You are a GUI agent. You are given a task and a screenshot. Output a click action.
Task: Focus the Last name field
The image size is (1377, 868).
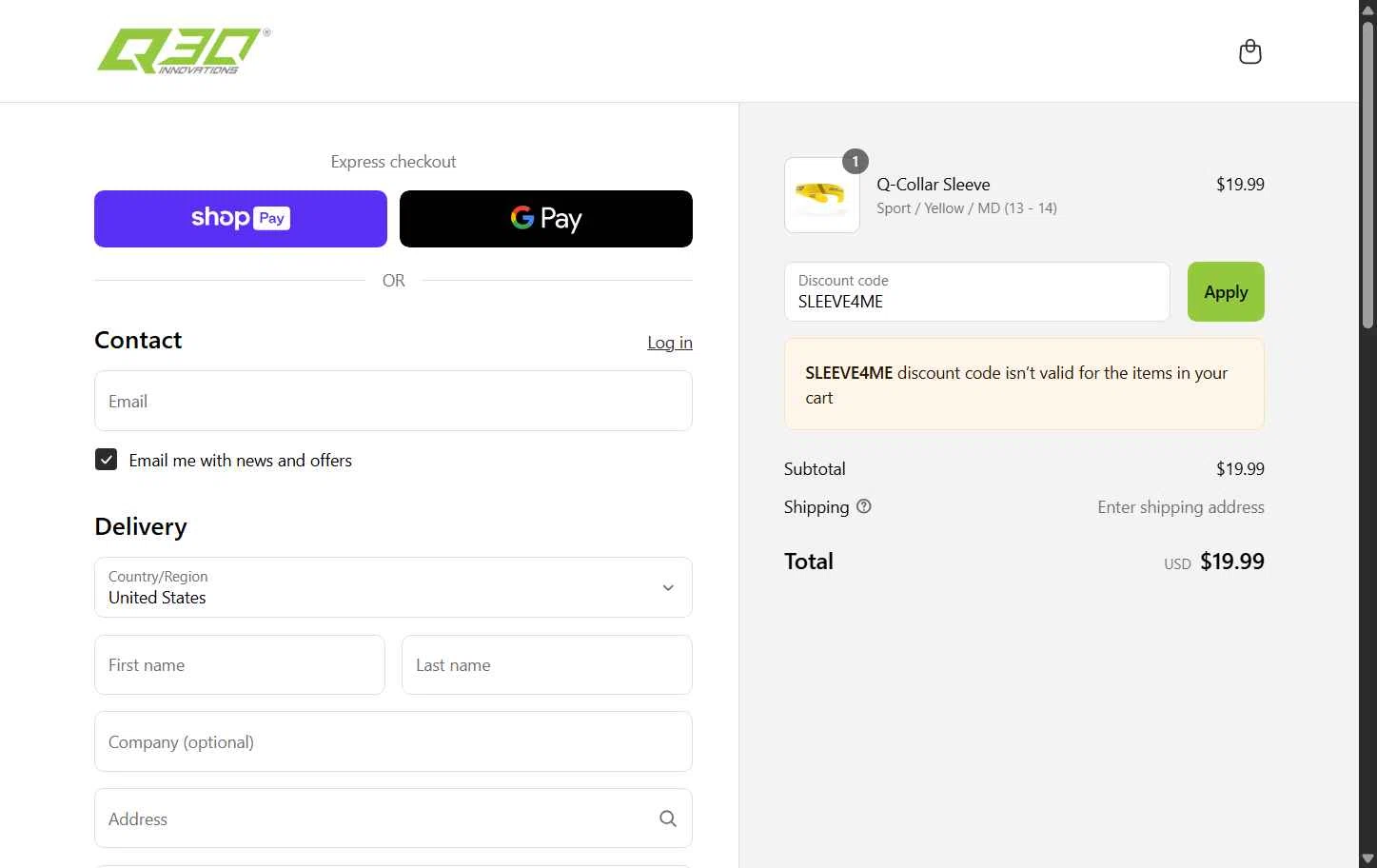coord(547,665)
